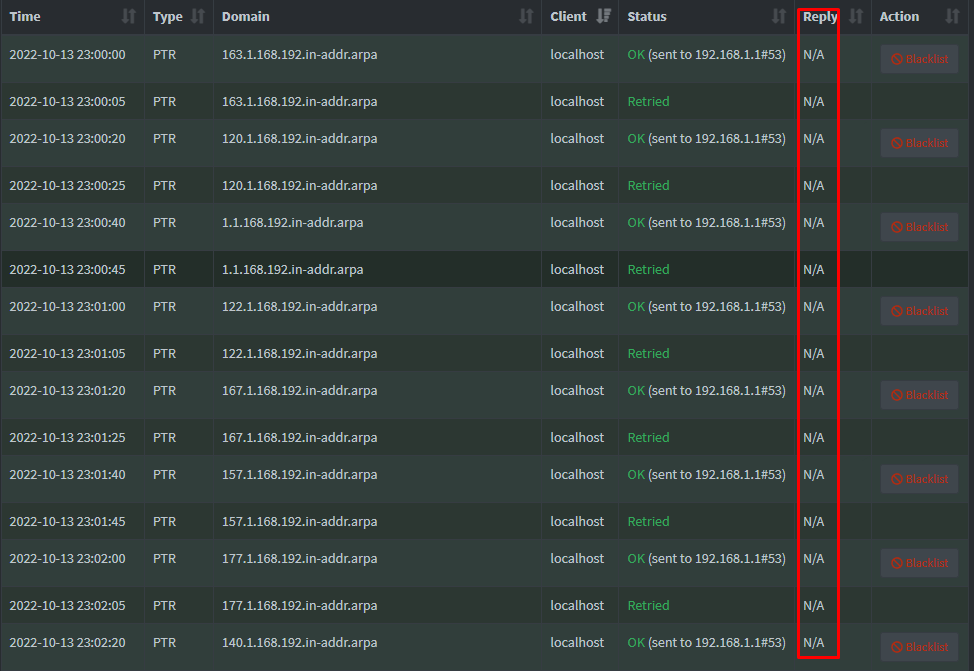Click the Blacklist button on the last row
974x671 pixels.
tap(918, 647)
